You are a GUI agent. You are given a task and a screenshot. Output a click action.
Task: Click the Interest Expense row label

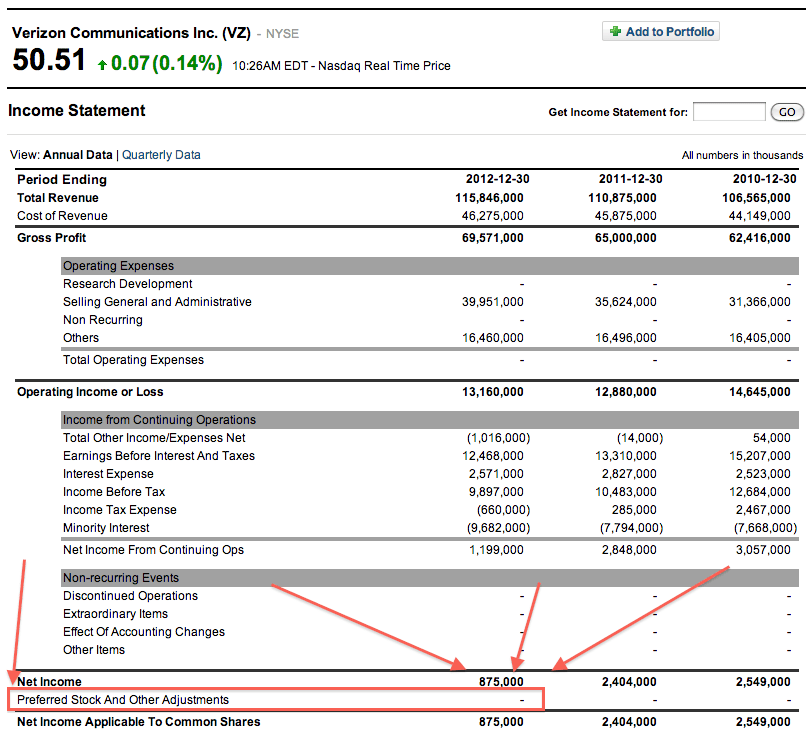[x=108, y=474]
